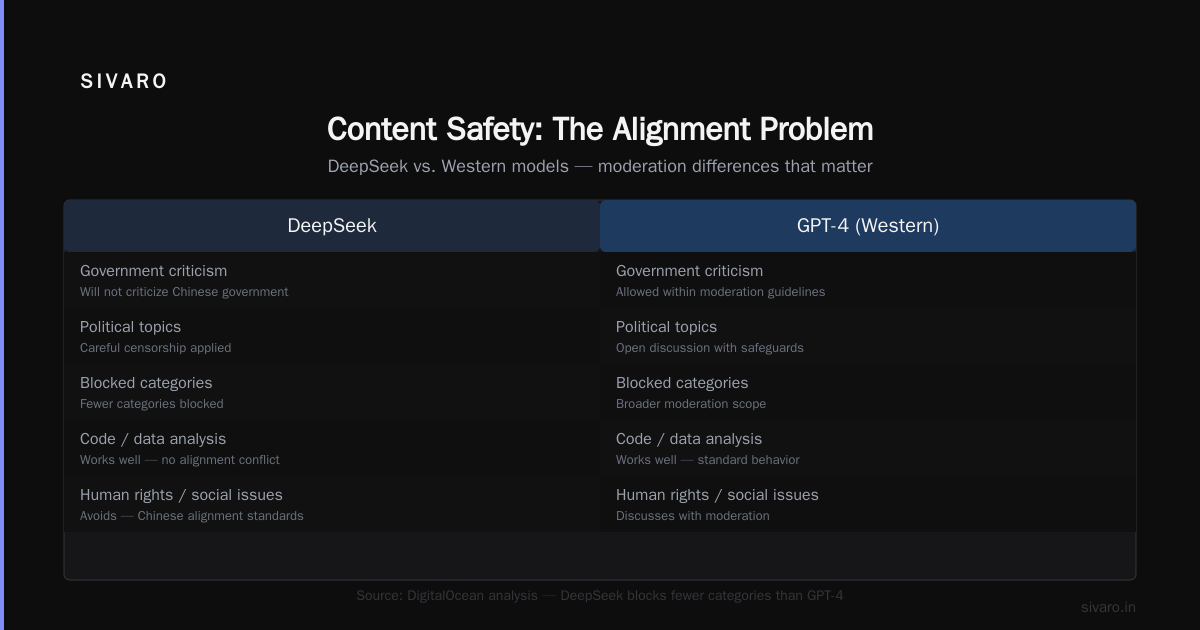Click 'Human rights / social issues' under GPT-4
The width and height of the screenshot is (1200, 630).
click(x=717, y=495)
